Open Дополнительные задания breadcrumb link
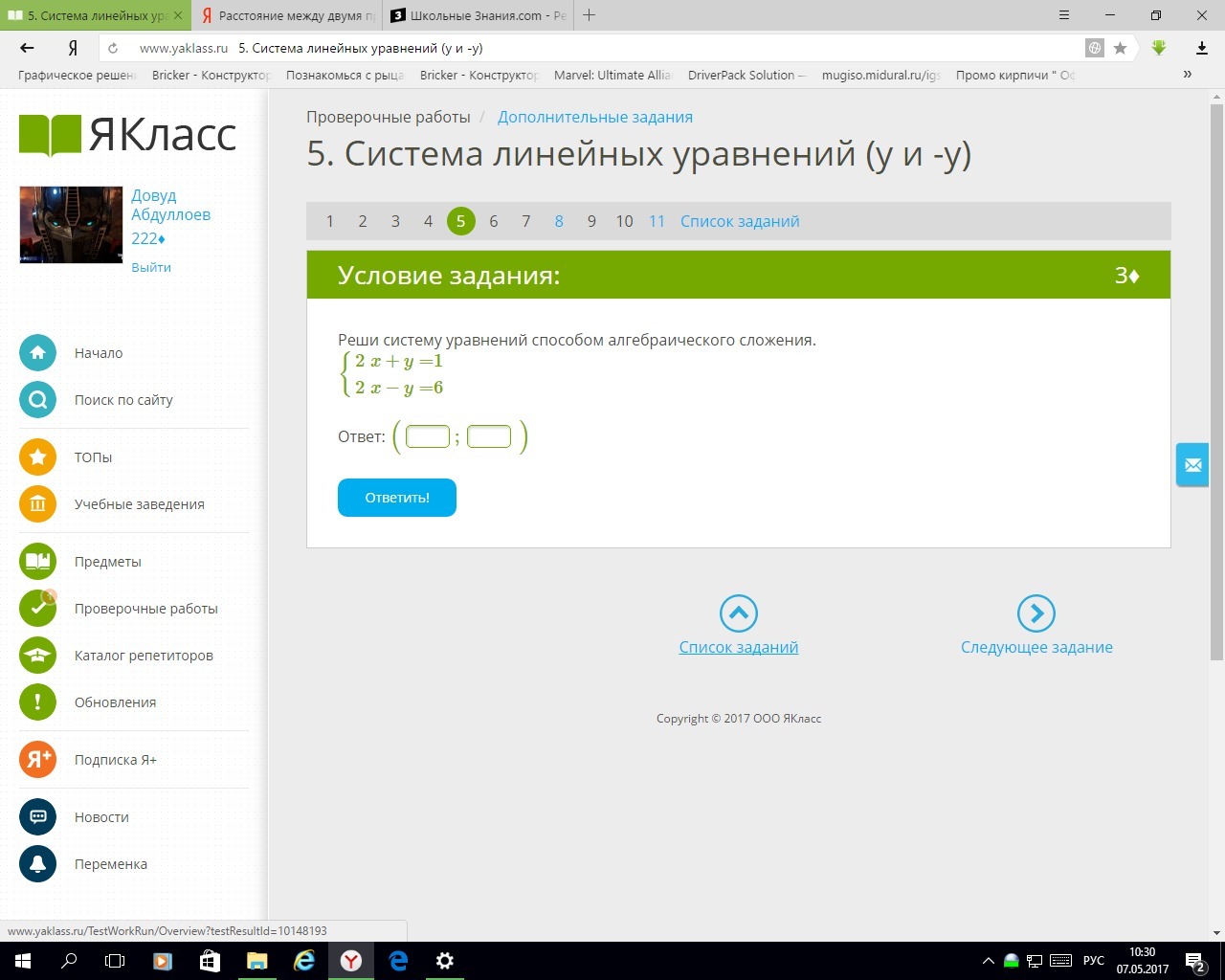The image size is (1225, 980). pos(594,117)
